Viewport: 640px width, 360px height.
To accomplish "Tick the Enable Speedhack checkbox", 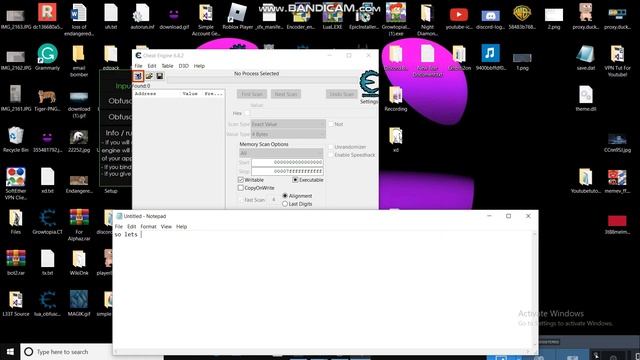I will (x=331, y=155).
